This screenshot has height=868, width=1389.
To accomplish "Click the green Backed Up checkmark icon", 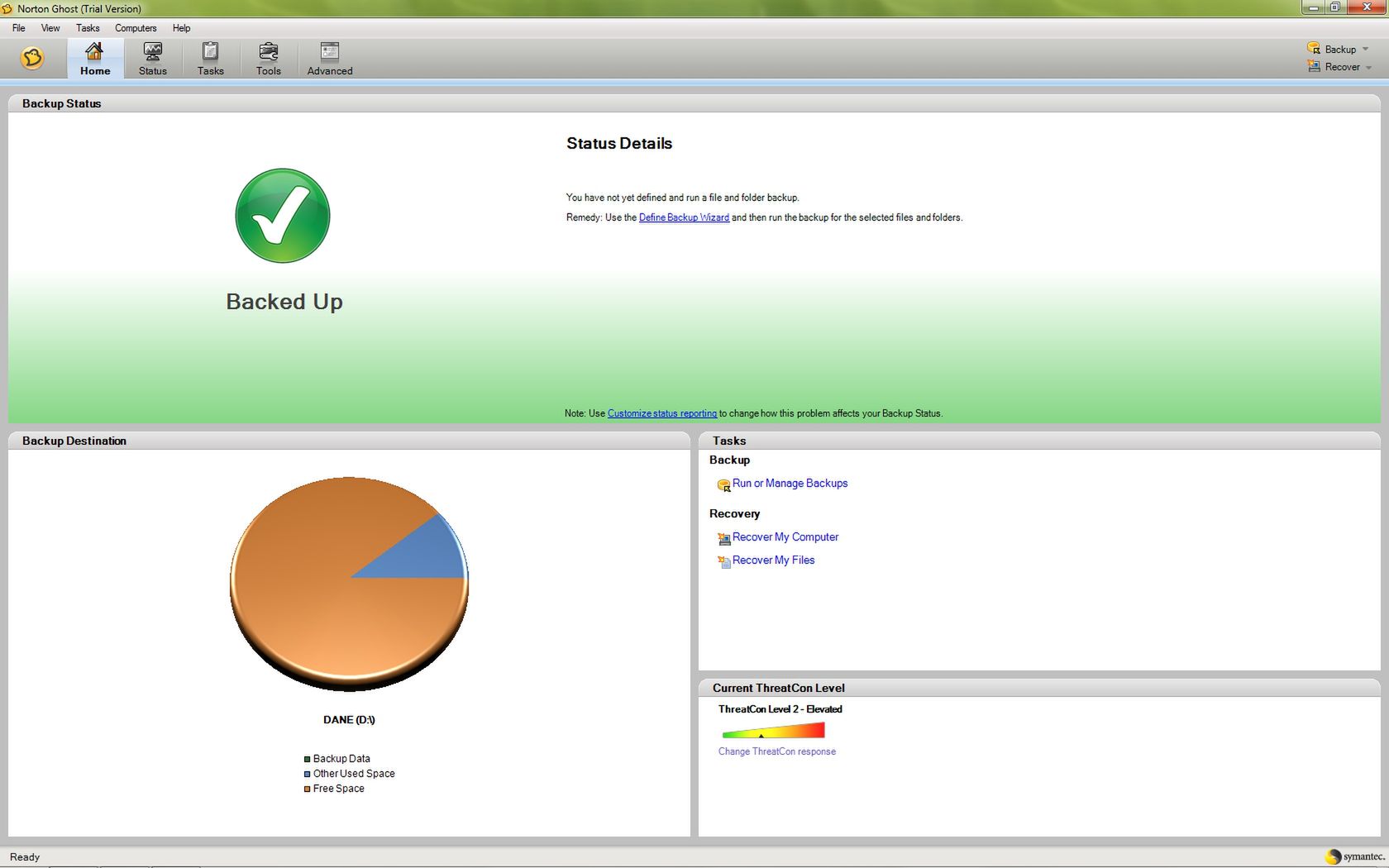I will [283, 216].
